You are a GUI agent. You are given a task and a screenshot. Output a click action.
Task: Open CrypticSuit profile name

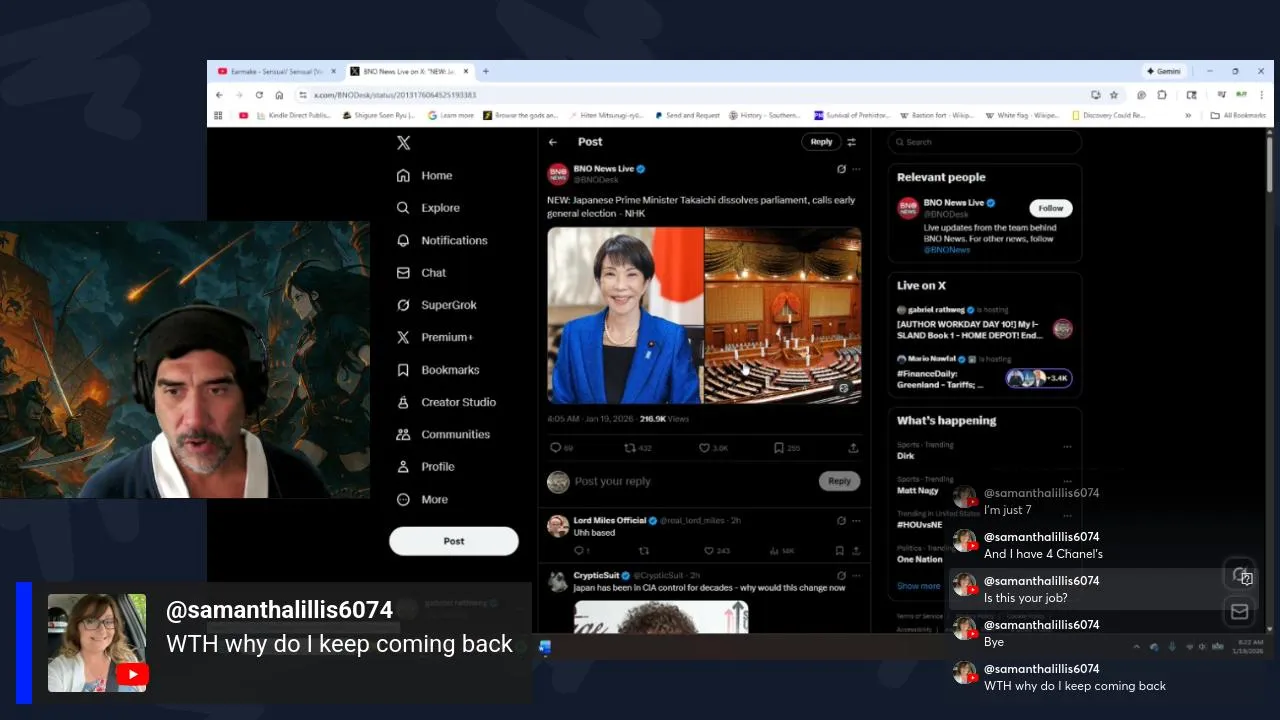(596, 576)
